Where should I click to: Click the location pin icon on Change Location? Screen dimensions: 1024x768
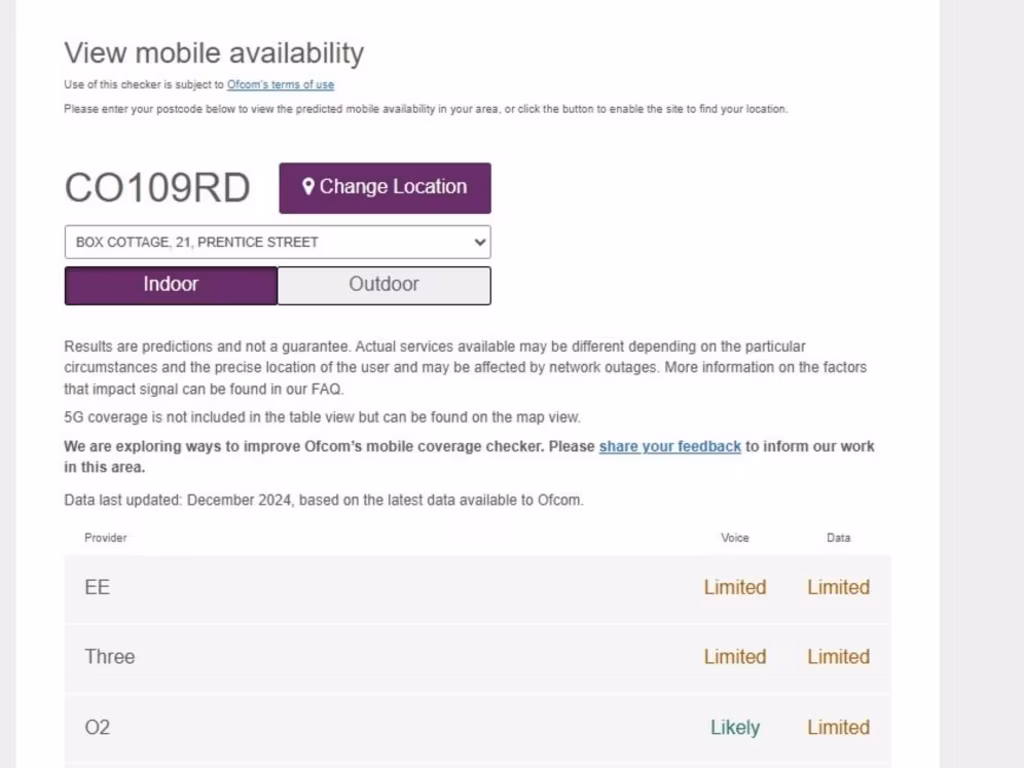tap(309, 186)
